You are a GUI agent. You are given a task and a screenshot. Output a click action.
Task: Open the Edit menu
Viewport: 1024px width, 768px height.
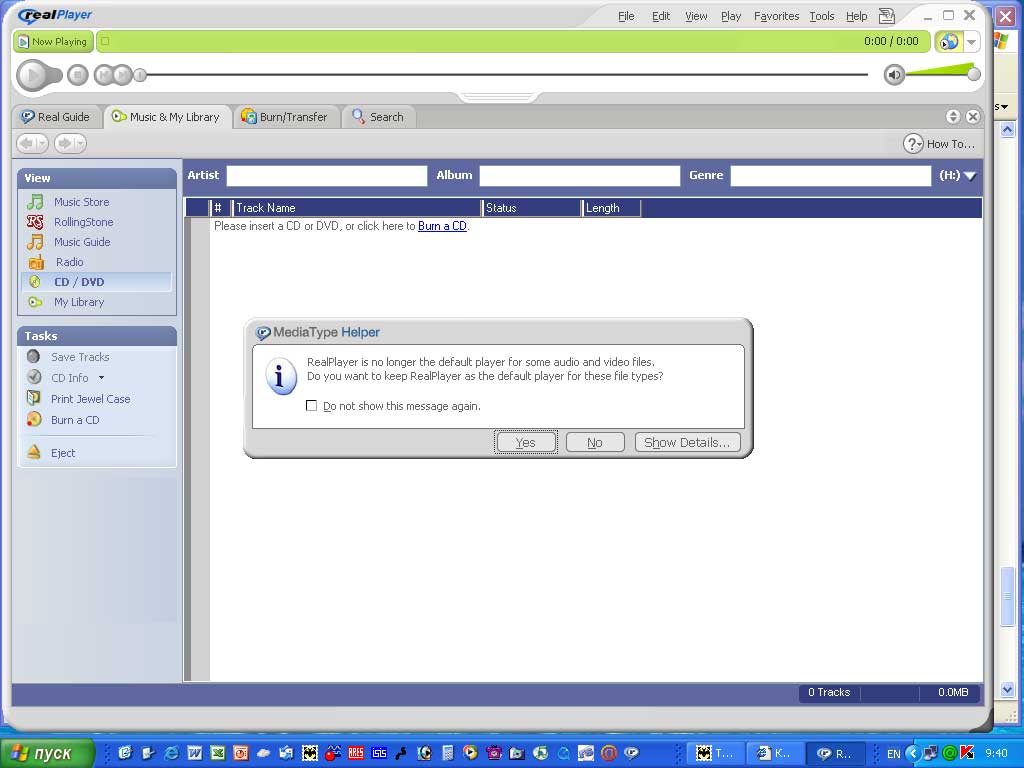point(661,16)
